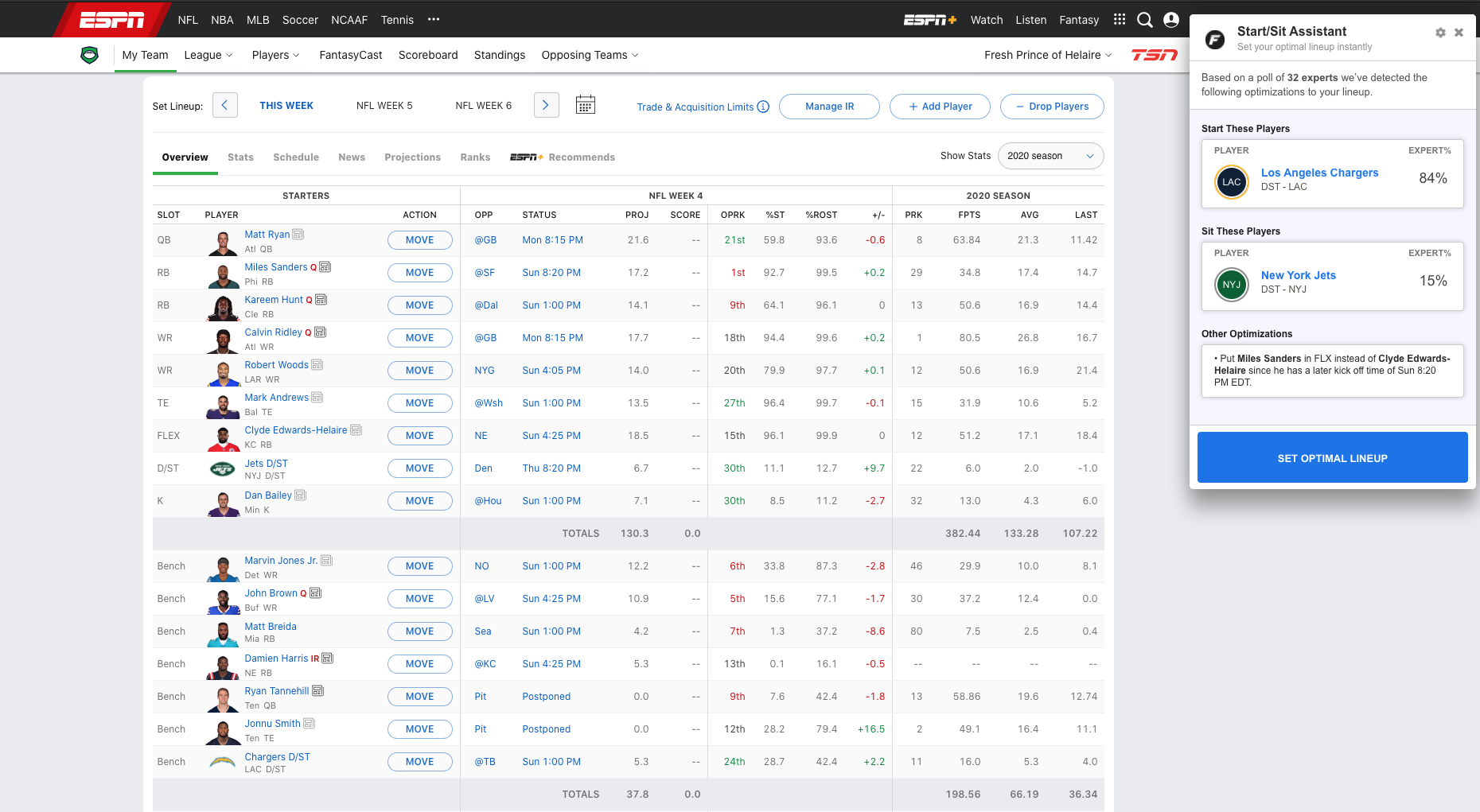Click the Add Player button

pos(940,107)
